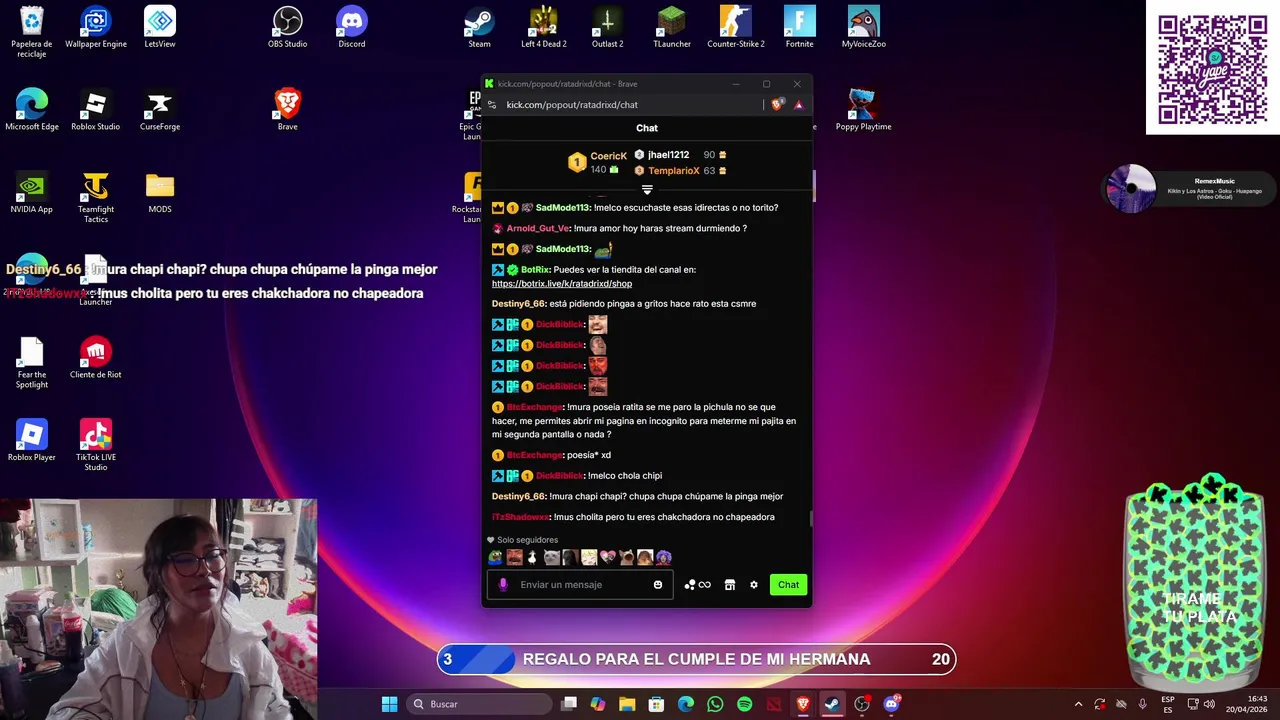
Task: Click username Arnold_Gut_Ve in chat
Action: pyautogui.click(x=538, y=228)
